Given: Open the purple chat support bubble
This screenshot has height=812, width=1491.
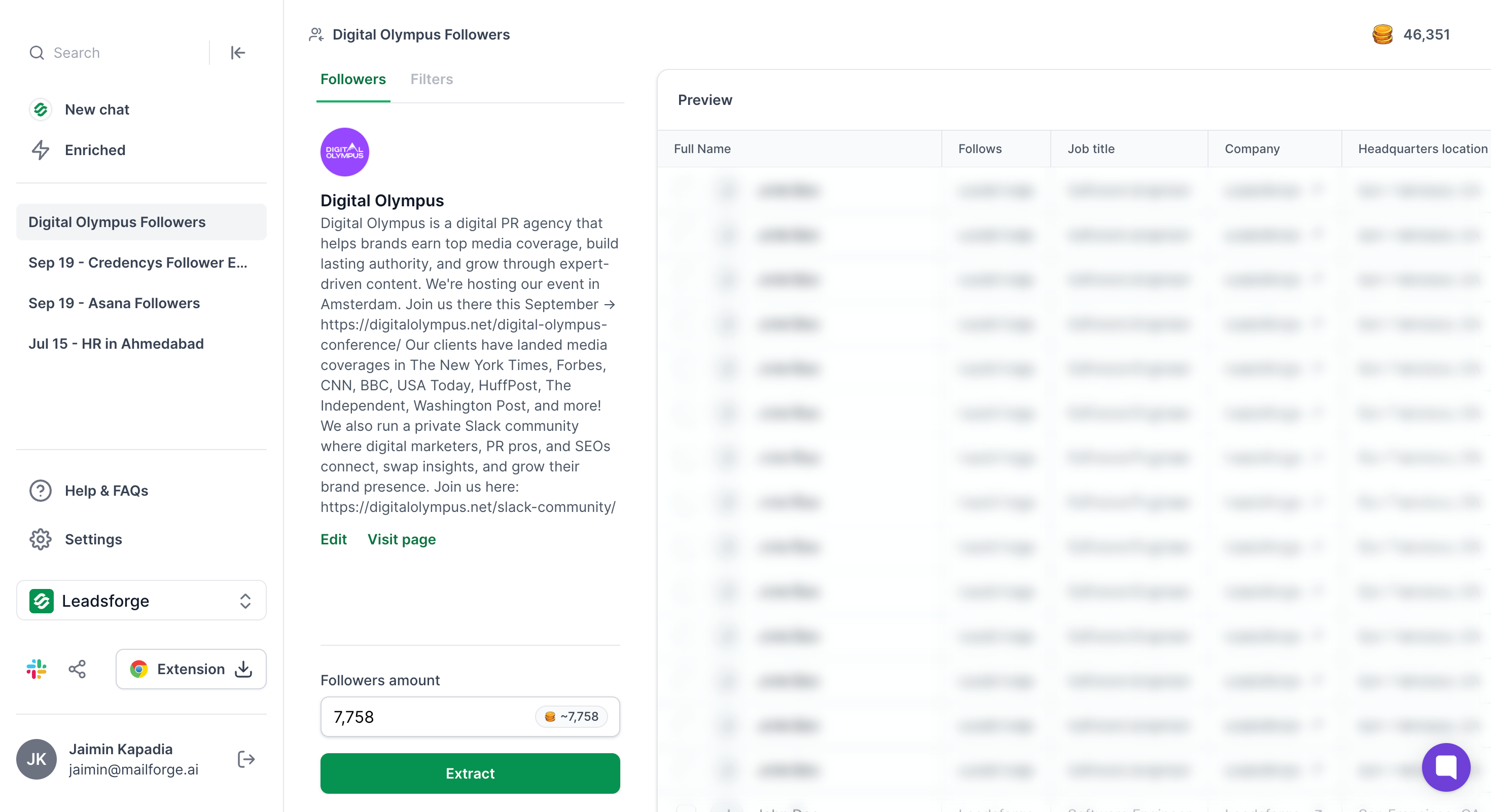Looking at the screenshot, I should click(x=1445, y=767).
